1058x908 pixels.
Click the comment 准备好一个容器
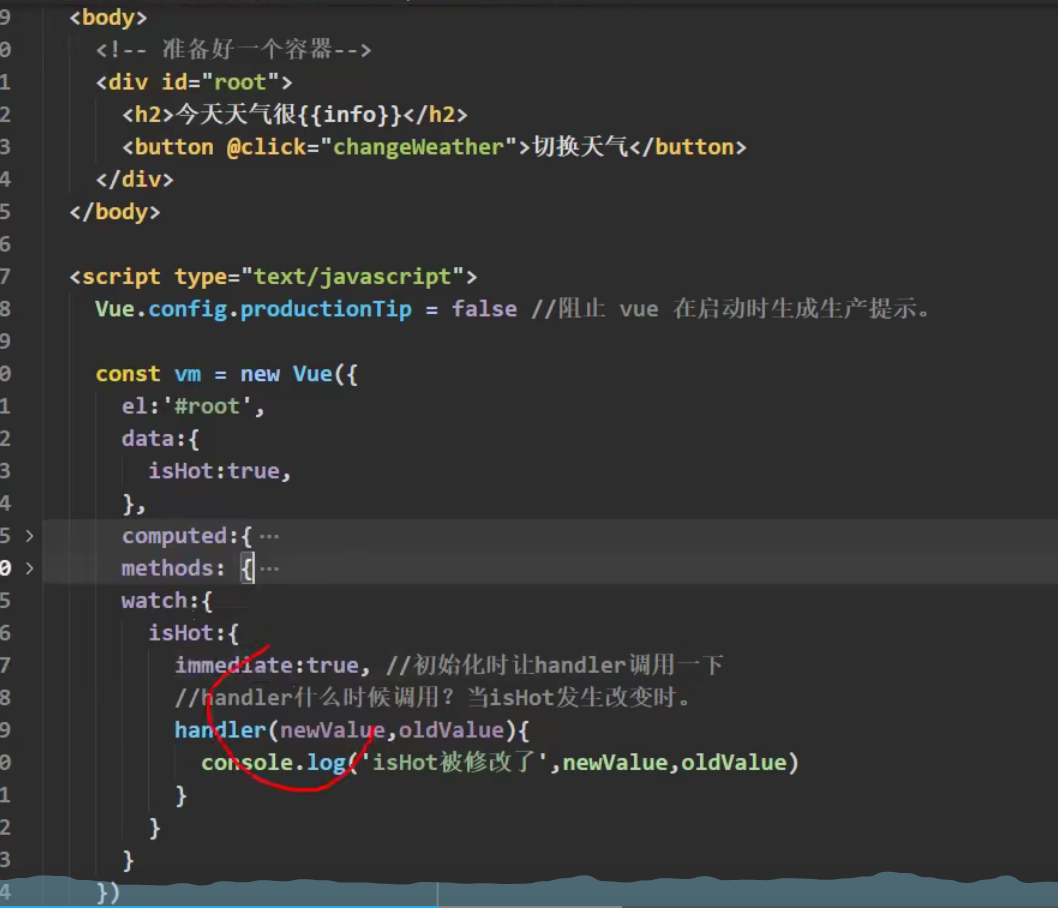tap(233, 49)
